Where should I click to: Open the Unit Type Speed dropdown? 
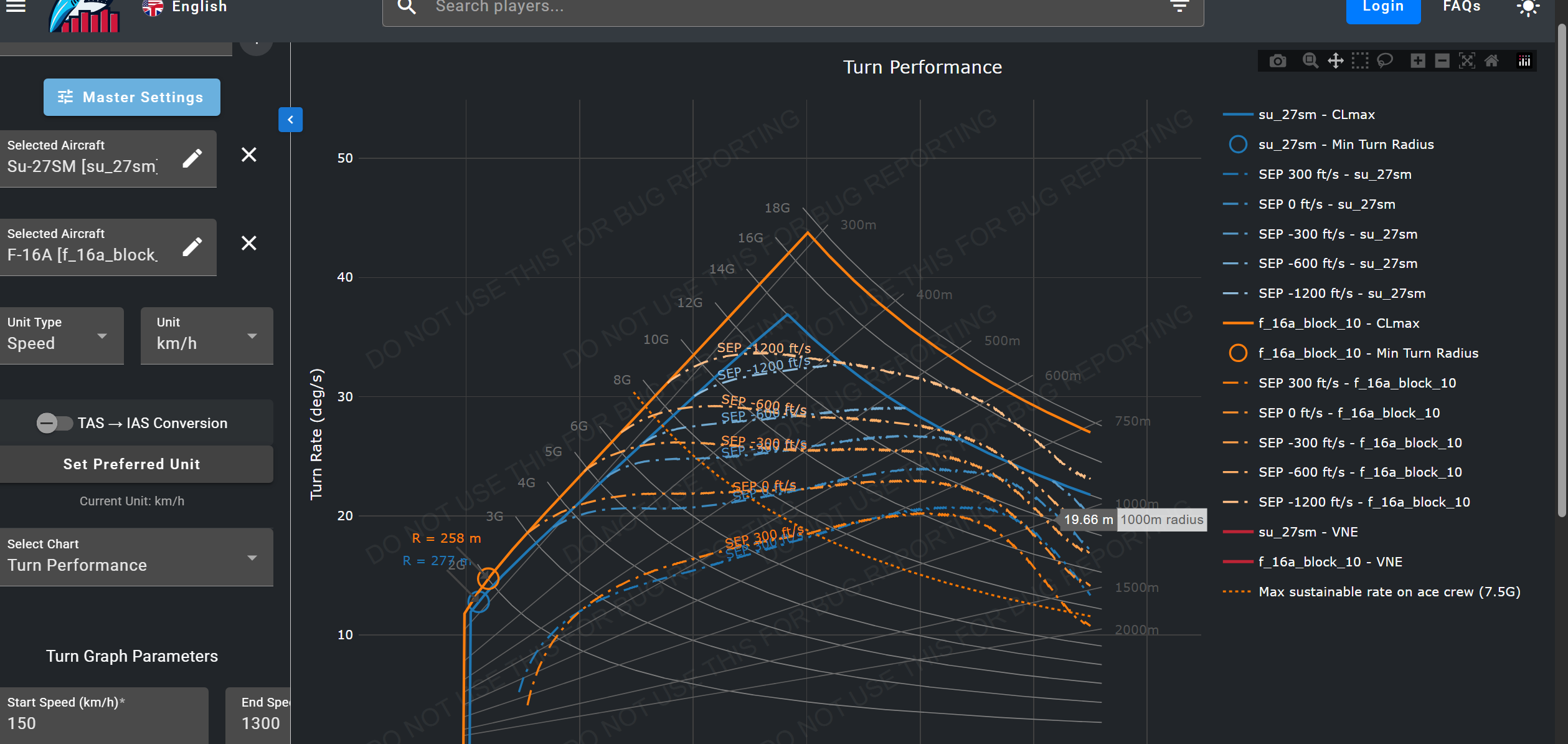[x=61, y=336]
